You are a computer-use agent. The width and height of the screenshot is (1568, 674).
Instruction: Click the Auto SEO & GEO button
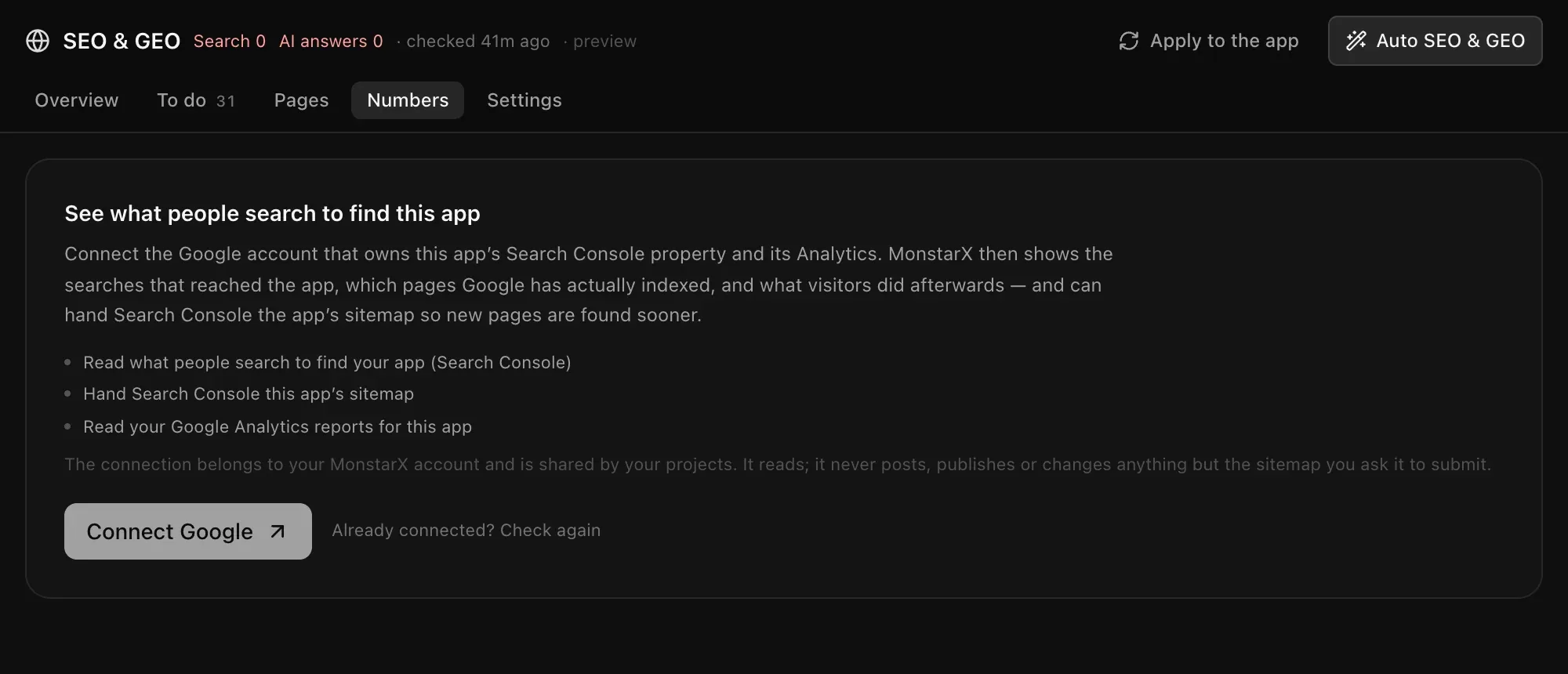[x=1436, y=41]
